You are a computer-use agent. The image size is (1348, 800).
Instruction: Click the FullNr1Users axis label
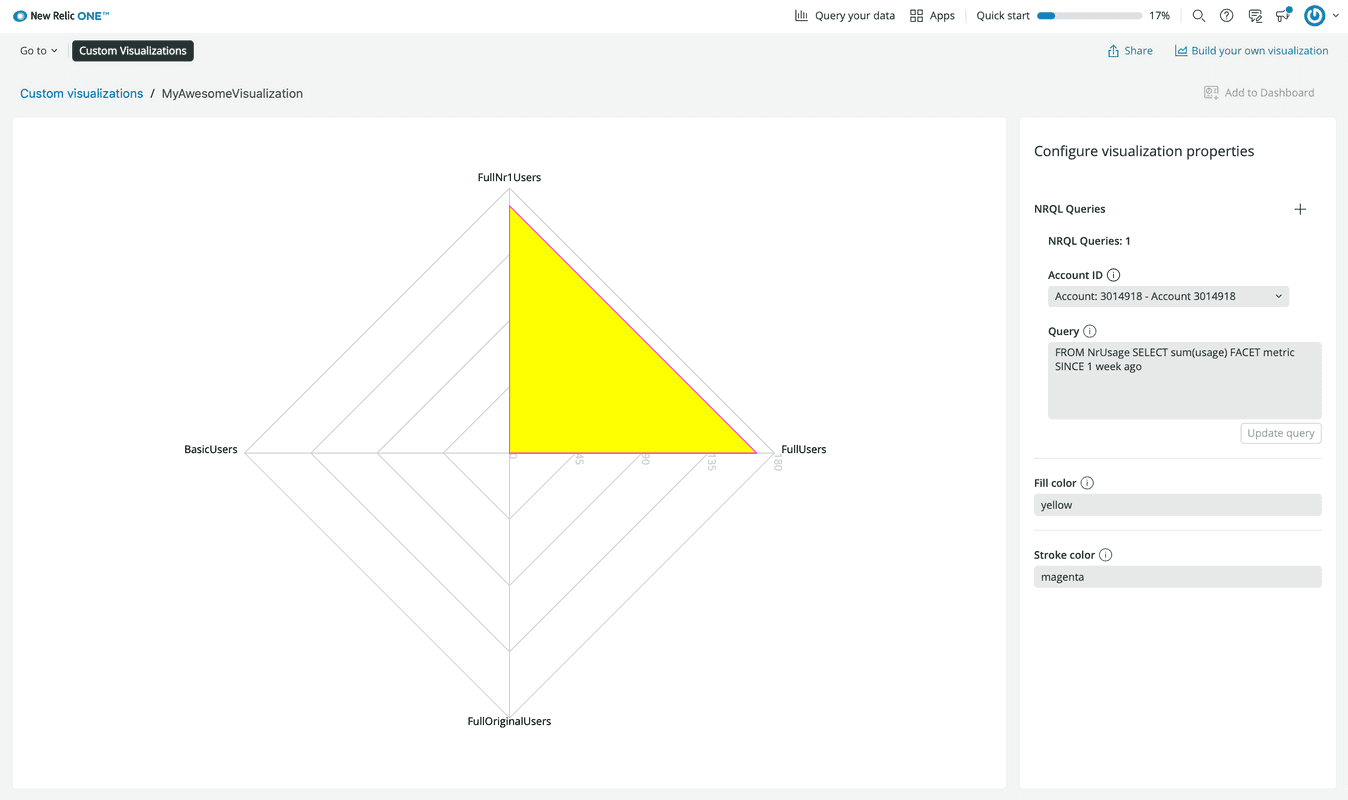point(509,177)
